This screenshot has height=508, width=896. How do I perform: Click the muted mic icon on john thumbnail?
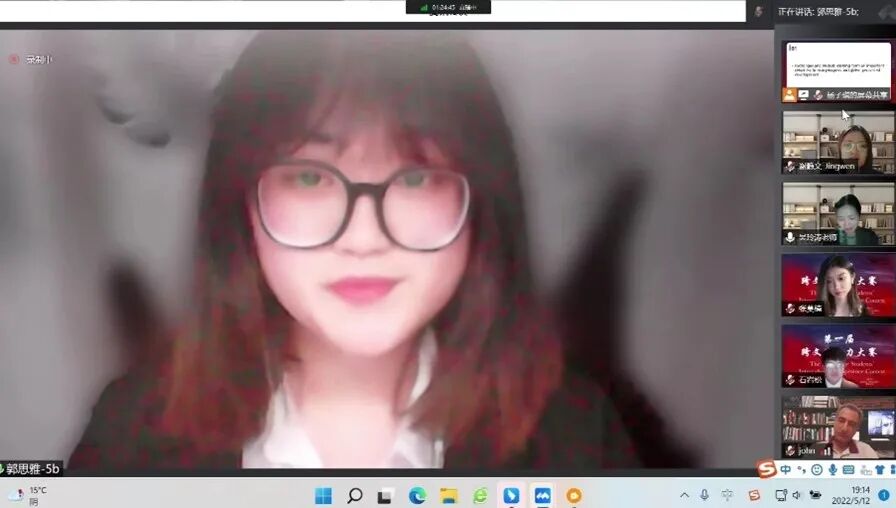790,450
